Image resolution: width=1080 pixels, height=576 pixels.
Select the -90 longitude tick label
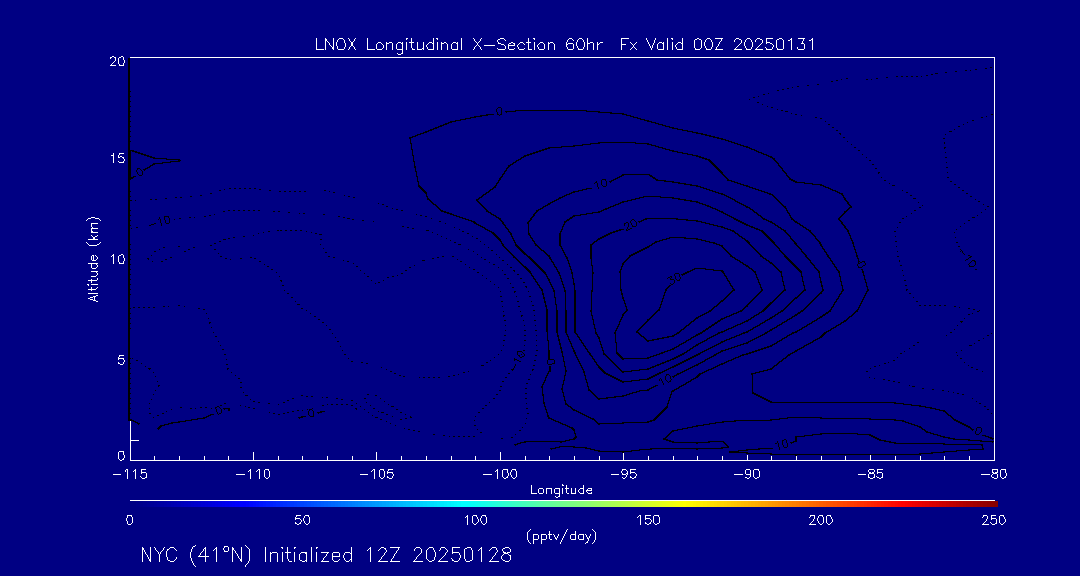pos(747,475)
